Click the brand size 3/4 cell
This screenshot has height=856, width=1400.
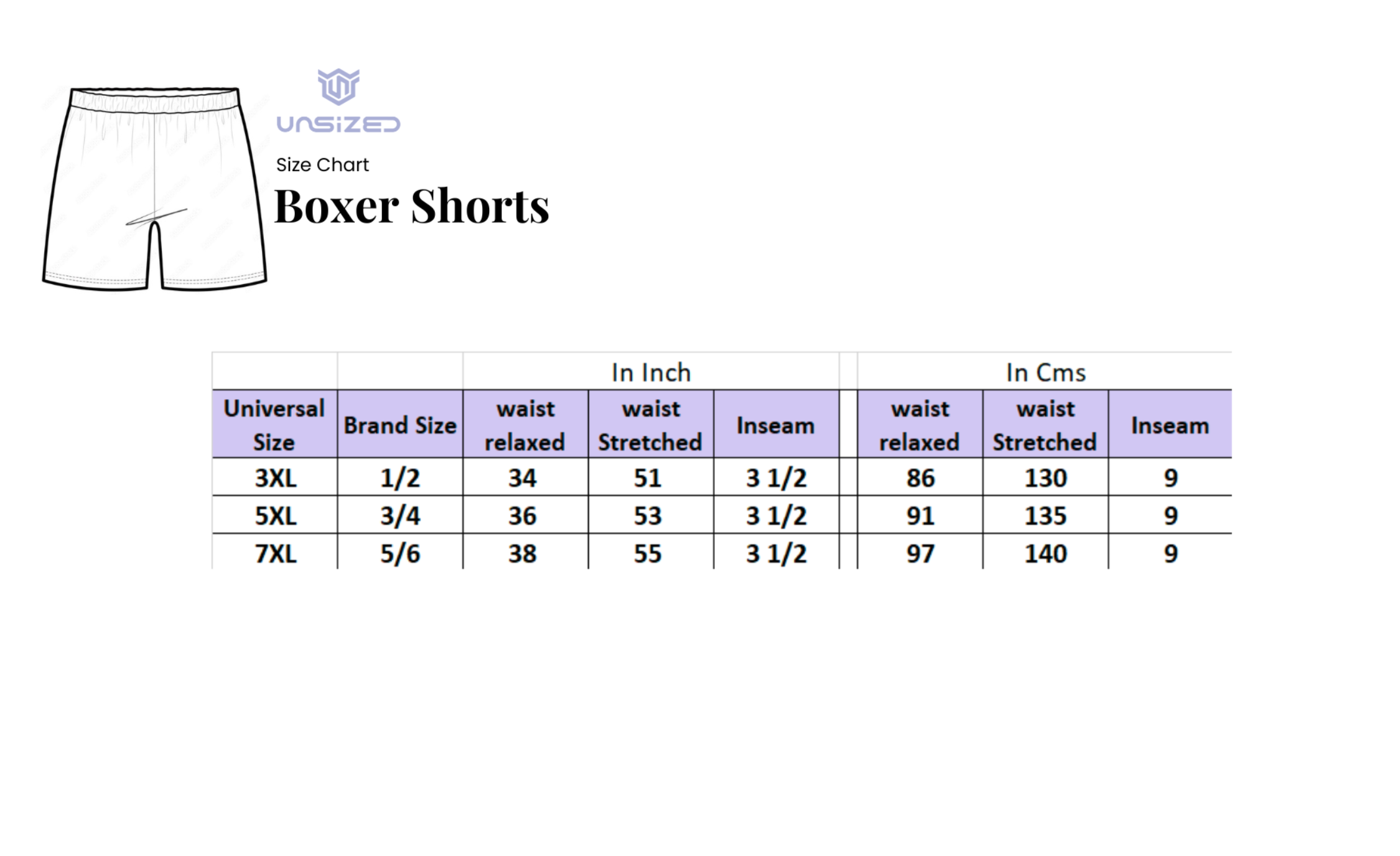click(x=400, y=515)
